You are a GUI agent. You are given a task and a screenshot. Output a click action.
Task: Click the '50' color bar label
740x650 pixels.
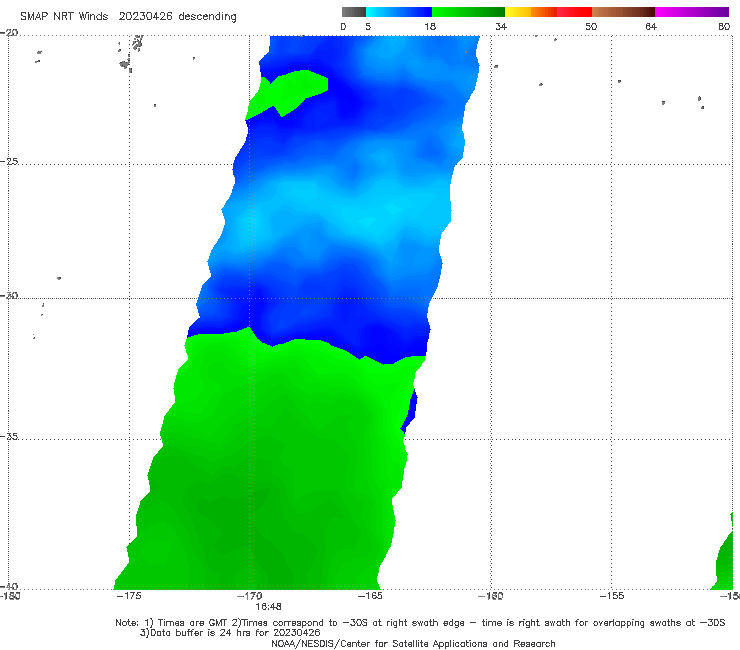[x=591, y=27]
